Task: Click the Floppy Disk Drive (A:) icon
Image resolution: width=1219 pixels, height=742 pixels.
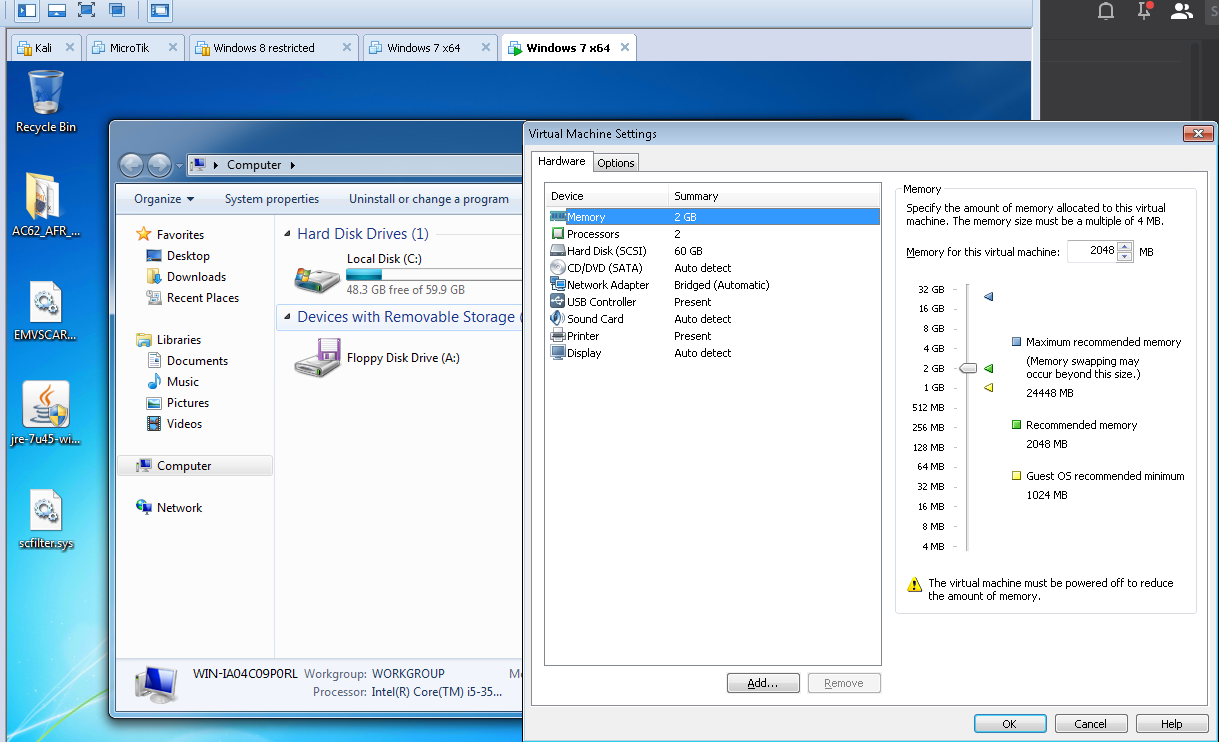Action: tap(318, 358)
